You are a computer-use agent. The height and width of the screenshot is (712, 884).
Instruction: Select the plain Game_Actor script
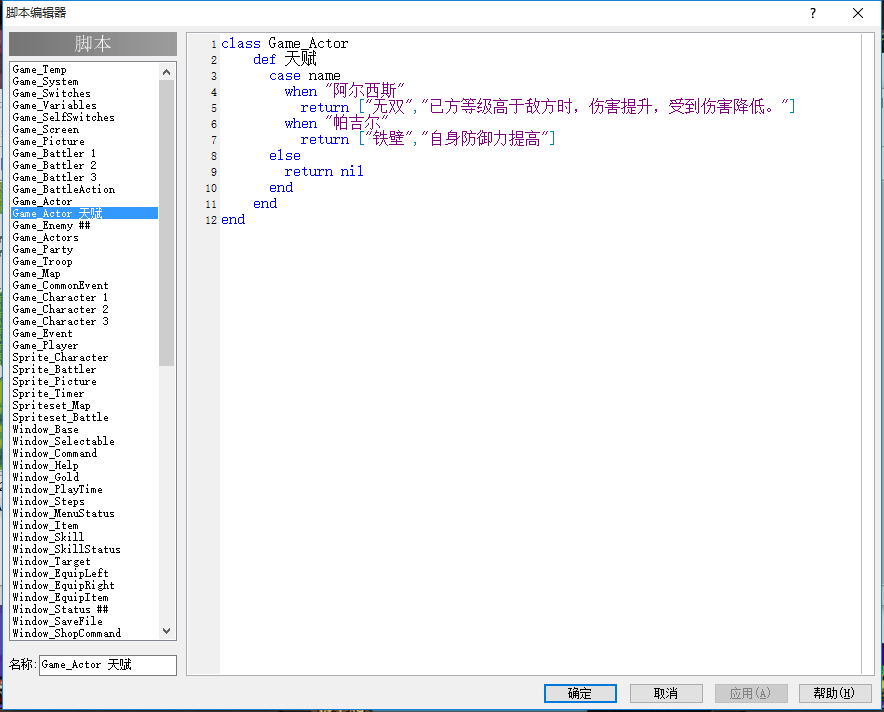click(x=85, y=201)
